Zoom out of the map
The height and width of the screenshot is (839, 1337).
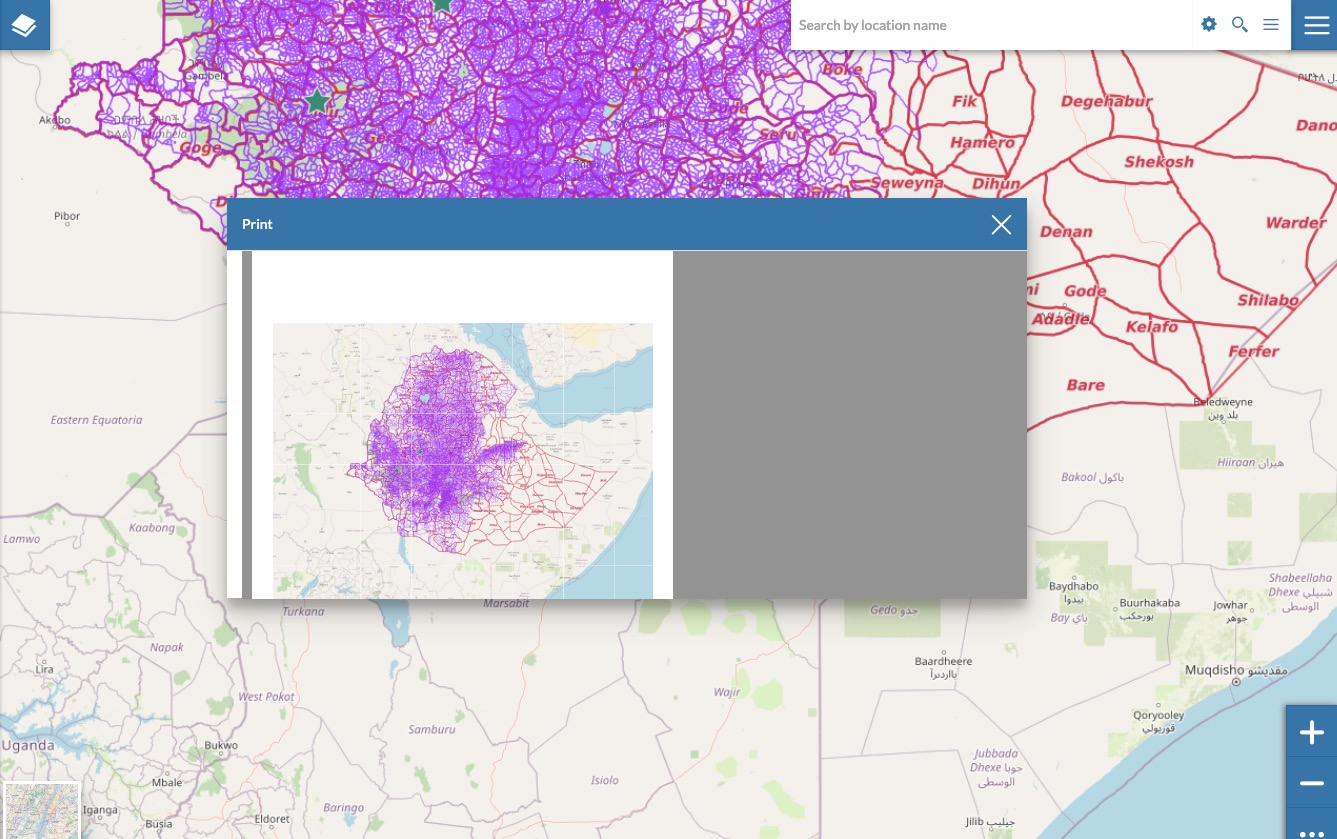[1312, 783]
